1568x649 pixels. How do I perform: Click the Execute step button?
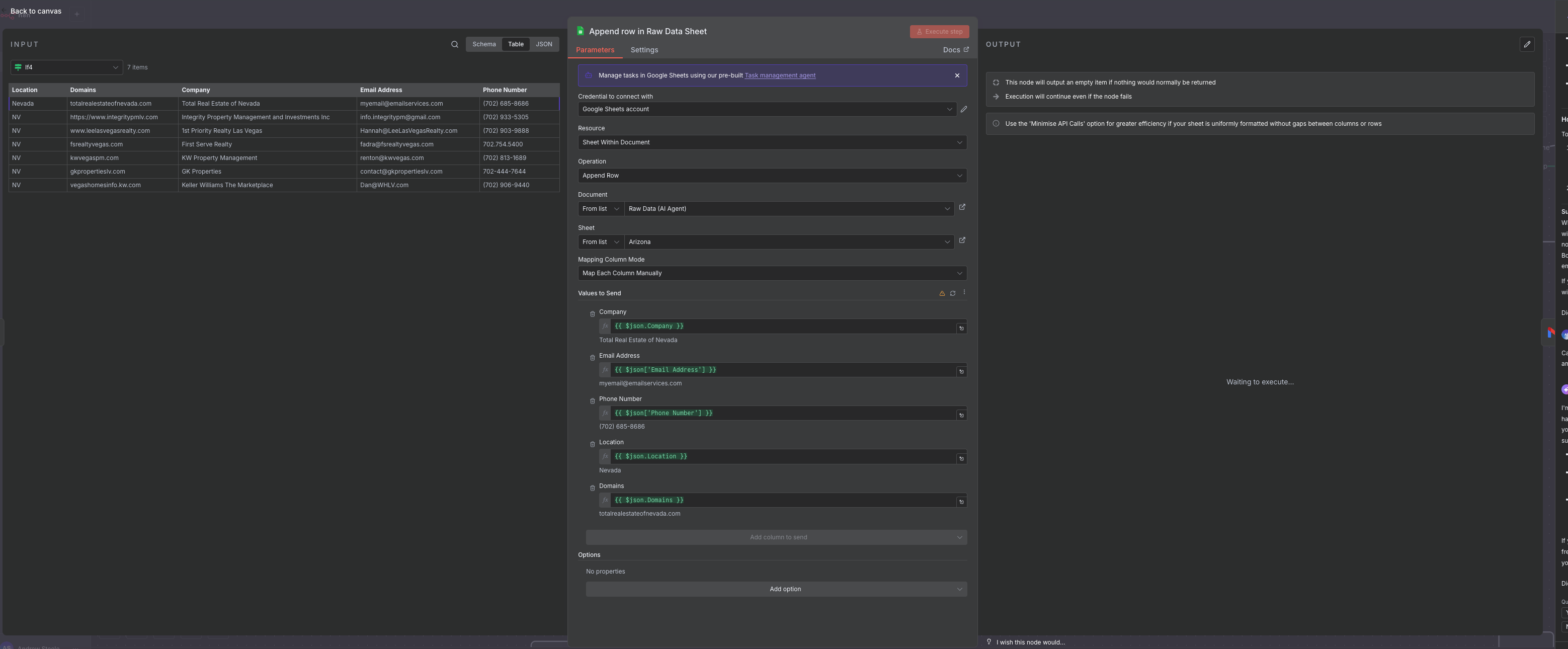click(939, 32)
